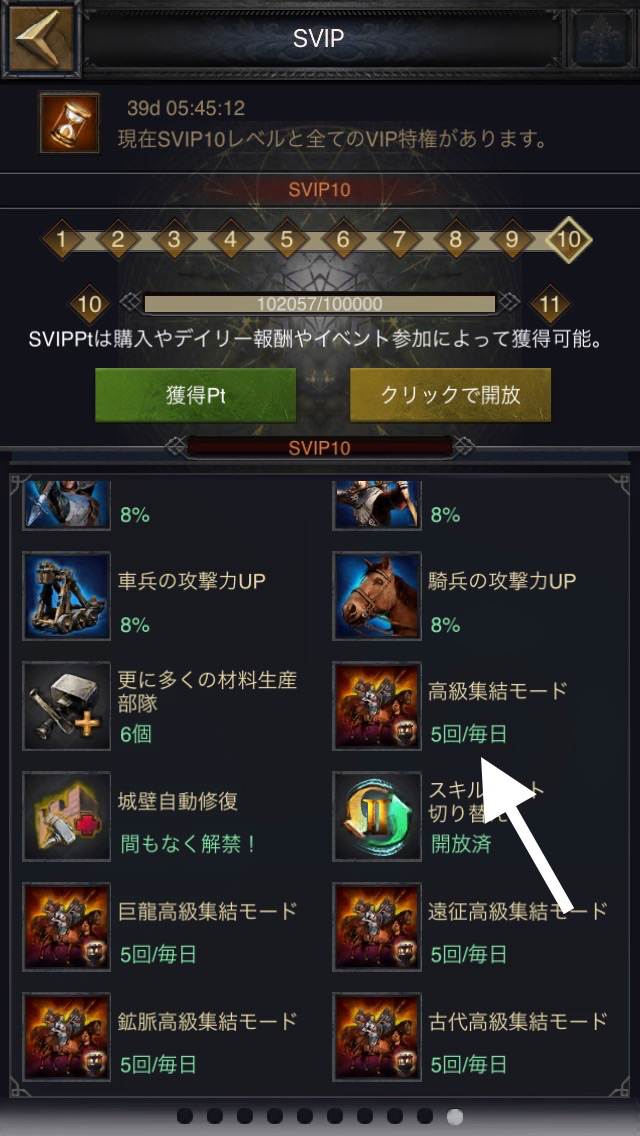Tap the anvil 材料生産部隊 icon
The height and width of the screenshot is (1136, 640).
coord(67,706)
